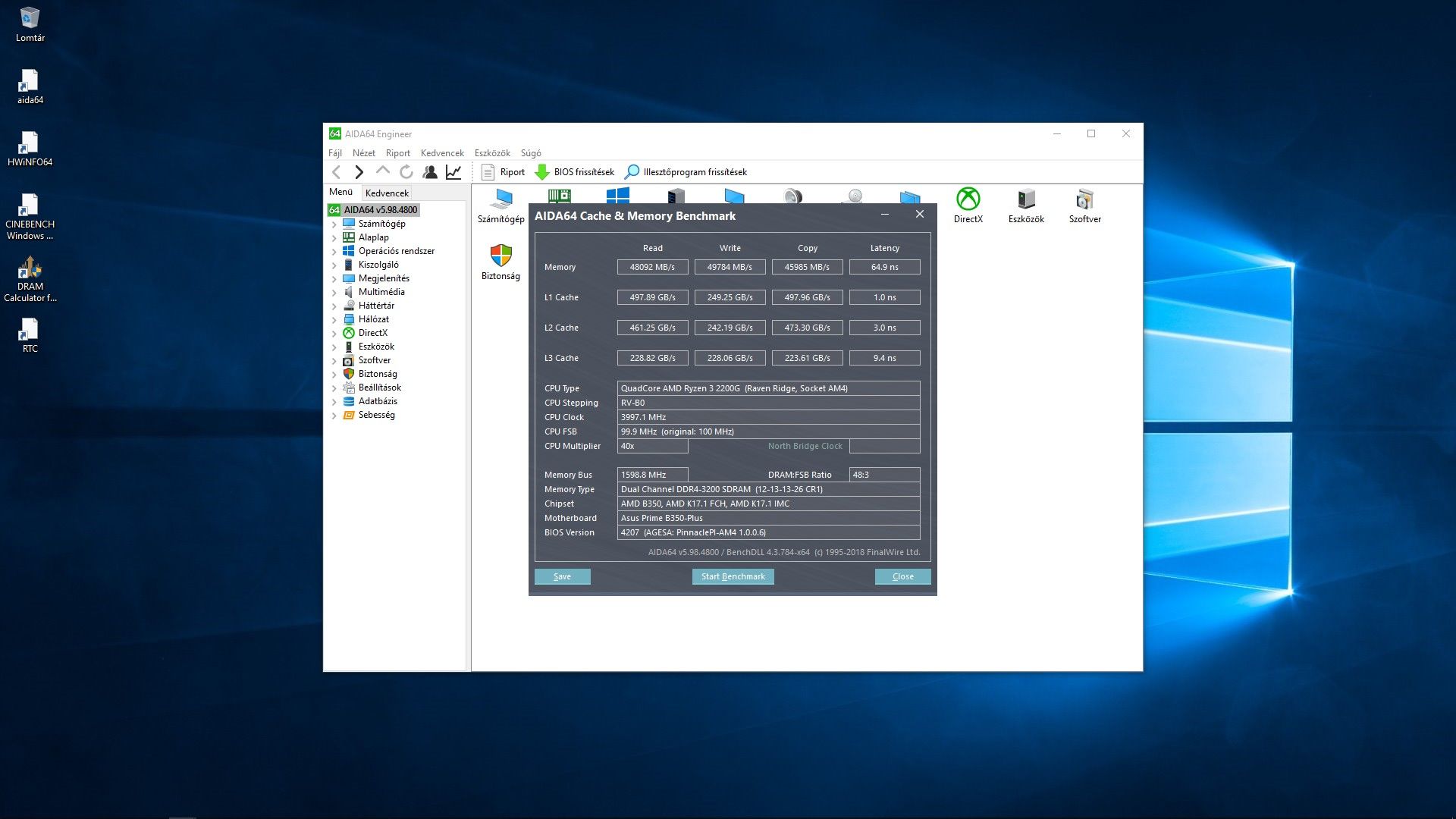Click the Forward arrow in AIDA64 toolbar
The width and height of the screenshot is (1456, 819).
click(359, 172)
